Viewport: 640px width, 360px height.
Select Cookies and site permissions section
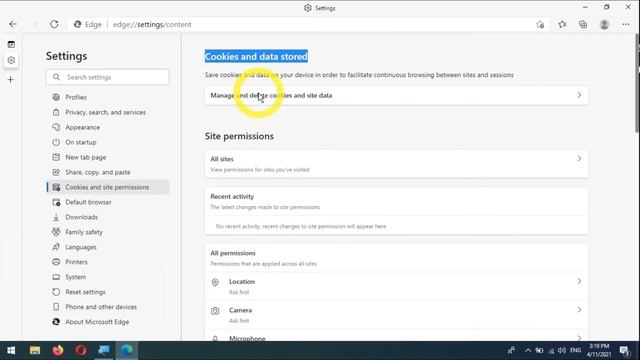tap(108, 187)
